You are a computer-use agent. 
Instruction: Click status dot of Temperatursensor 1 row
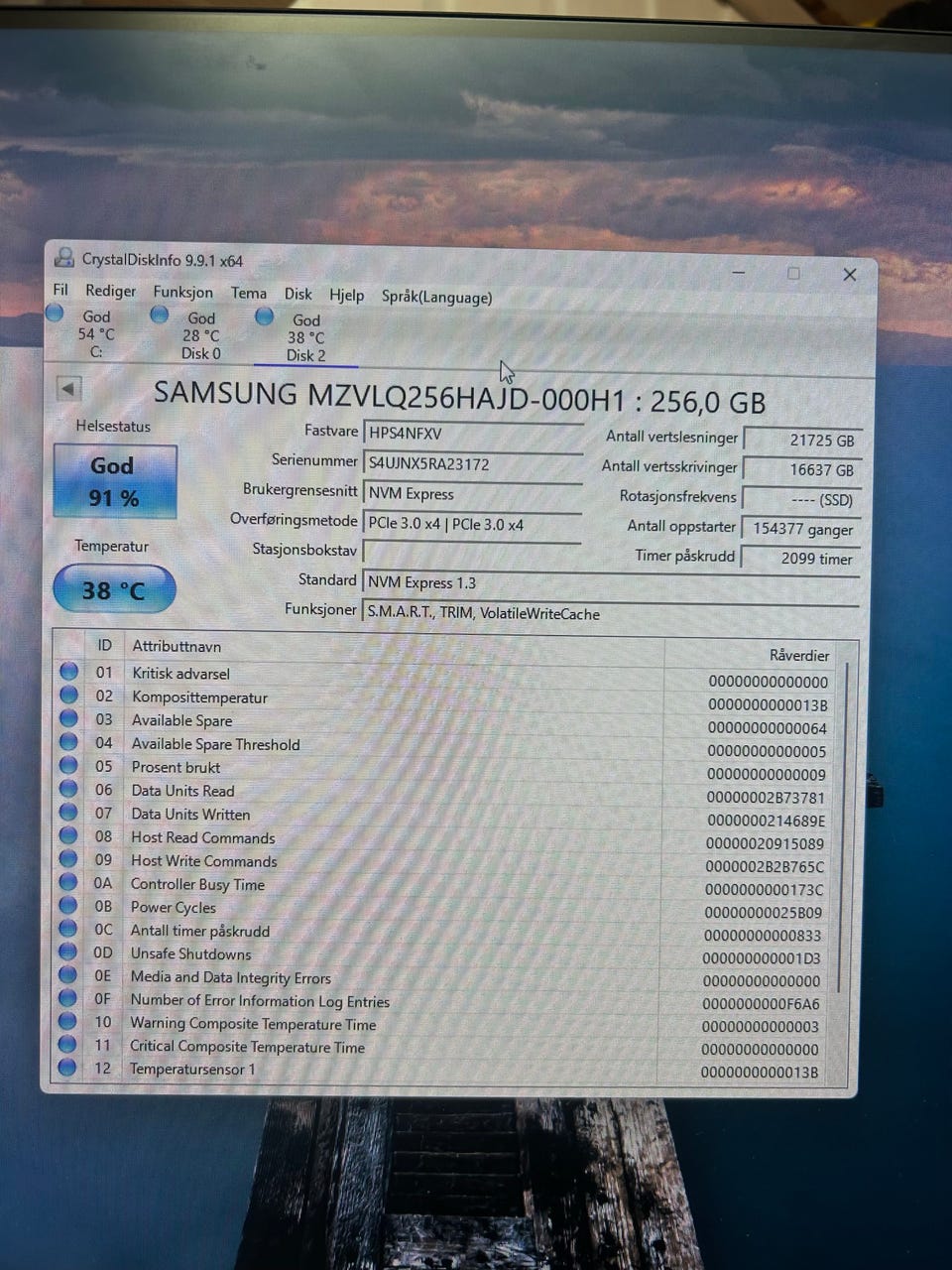point(67,1068)
